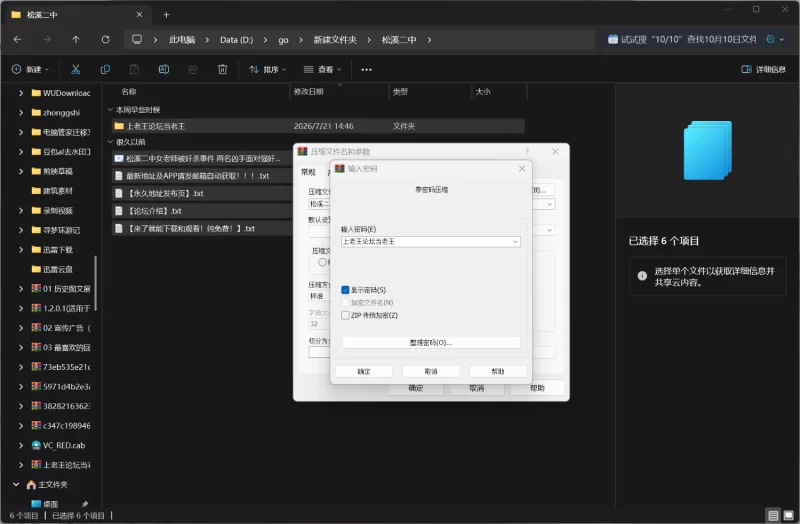Image resolution: width=800 pixels, height=524 pixels.
Task: Click into the 输入密码(E) password field
Action: point(426,241)
